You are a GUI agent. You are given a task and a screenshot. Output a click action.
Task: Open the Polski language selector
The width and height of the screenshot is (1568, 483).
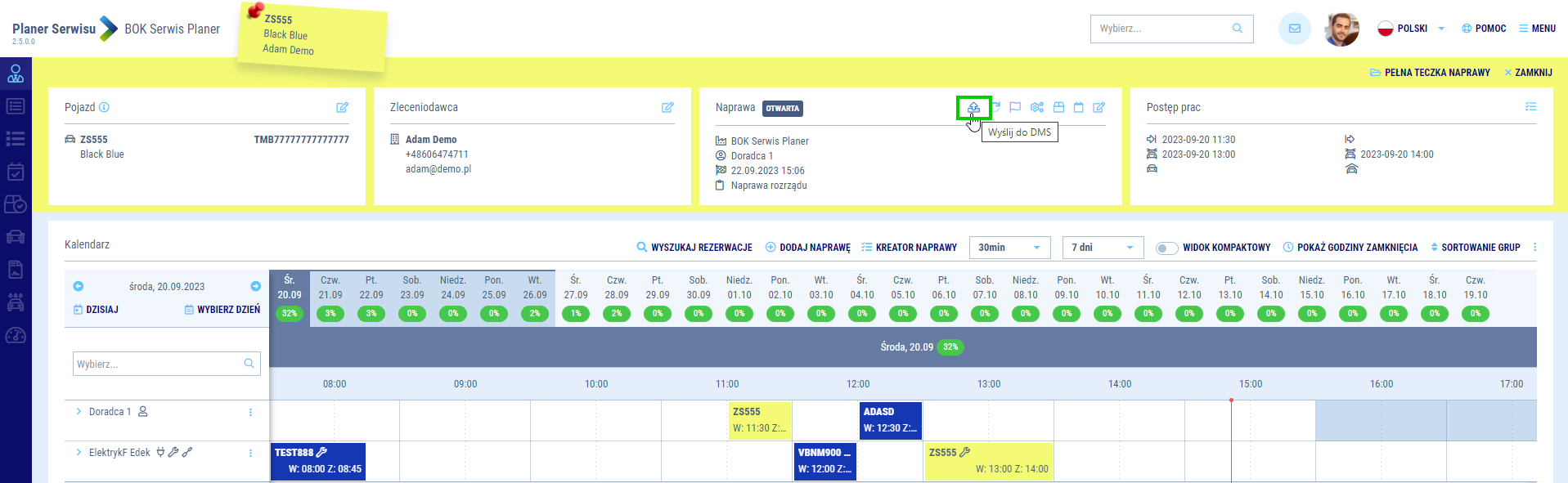pyautogui.click(x=1411, y=29)
